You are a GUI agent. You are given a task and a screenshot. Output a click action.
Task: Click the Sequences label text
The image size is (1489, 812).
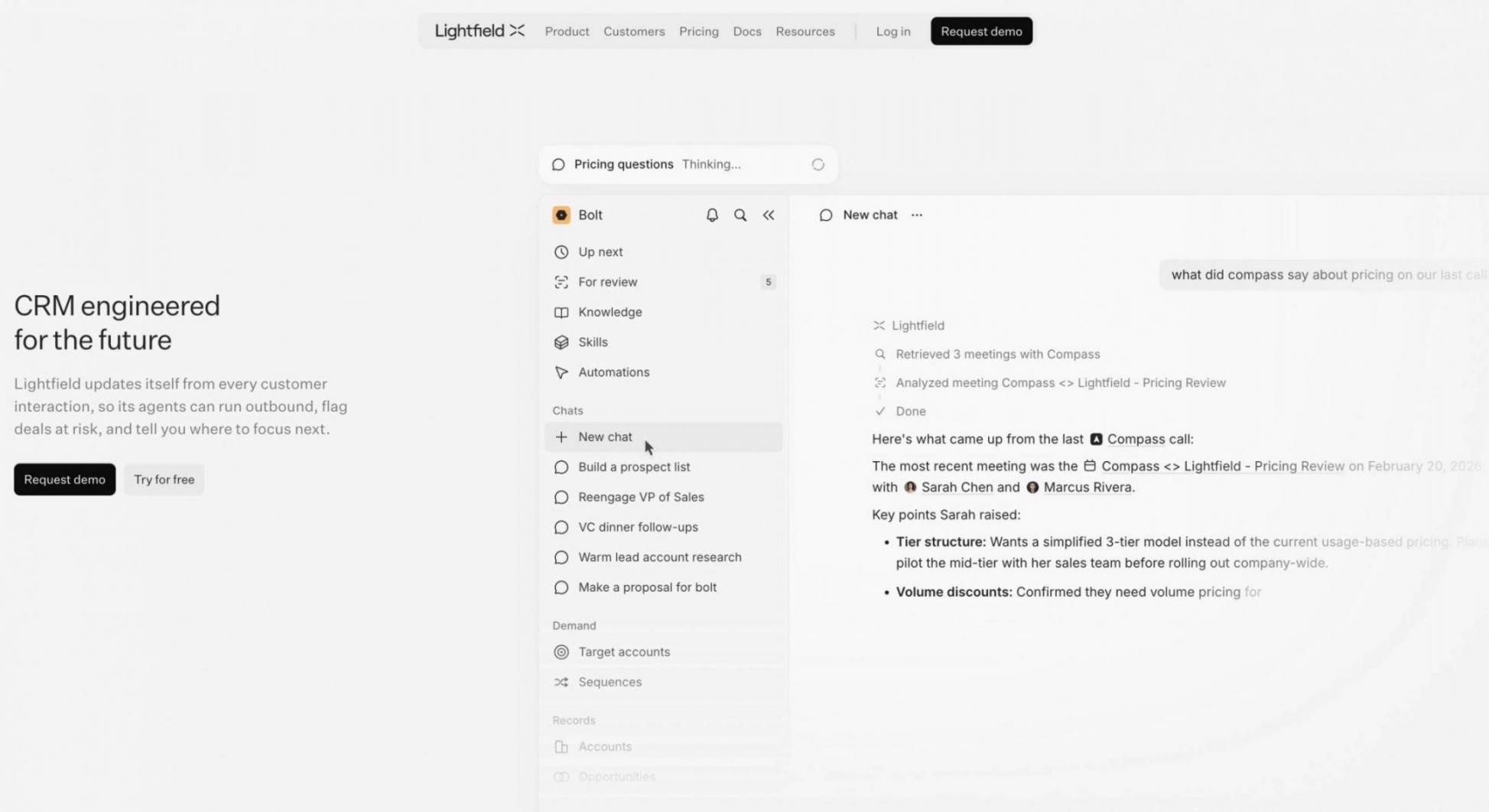coord(610,682)
